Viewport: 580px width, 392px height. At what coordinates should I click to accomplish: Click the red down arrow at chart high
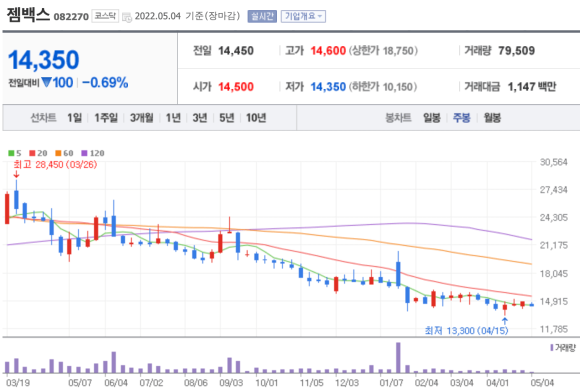coord(16,174)
